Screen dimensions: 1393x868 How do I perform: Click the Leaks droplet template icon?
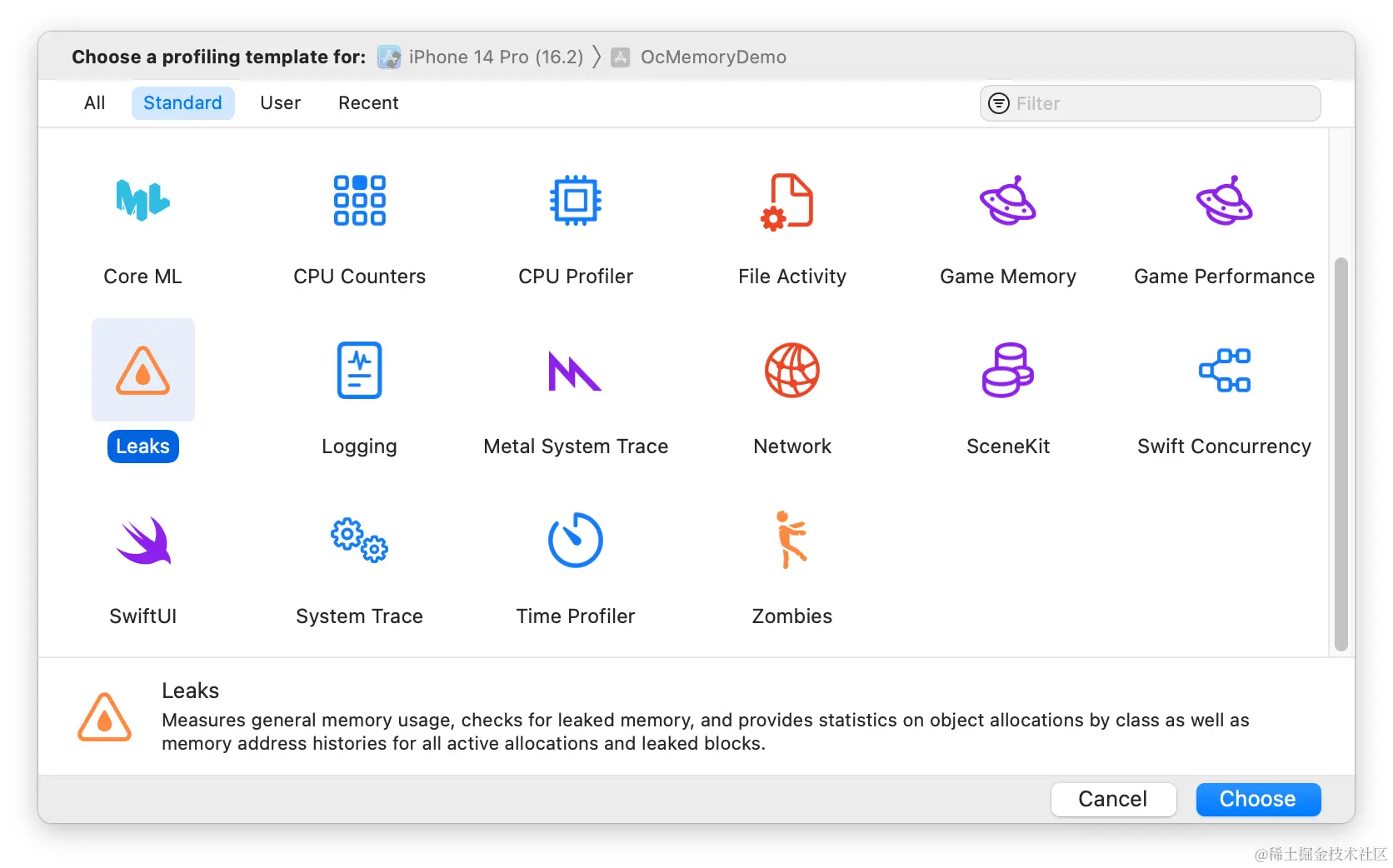click(x=142, y=370)
